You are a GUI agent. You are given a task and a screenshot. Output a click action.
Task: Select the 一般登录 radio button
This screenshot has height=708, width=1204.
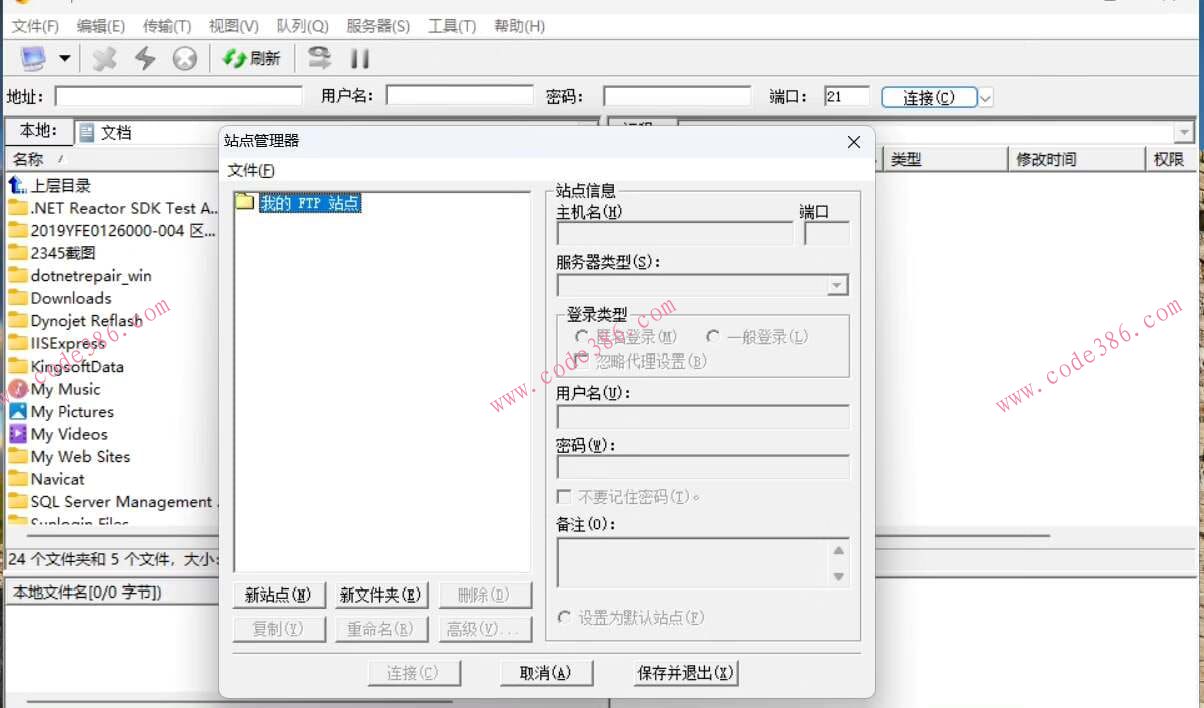tap(714, 337)
